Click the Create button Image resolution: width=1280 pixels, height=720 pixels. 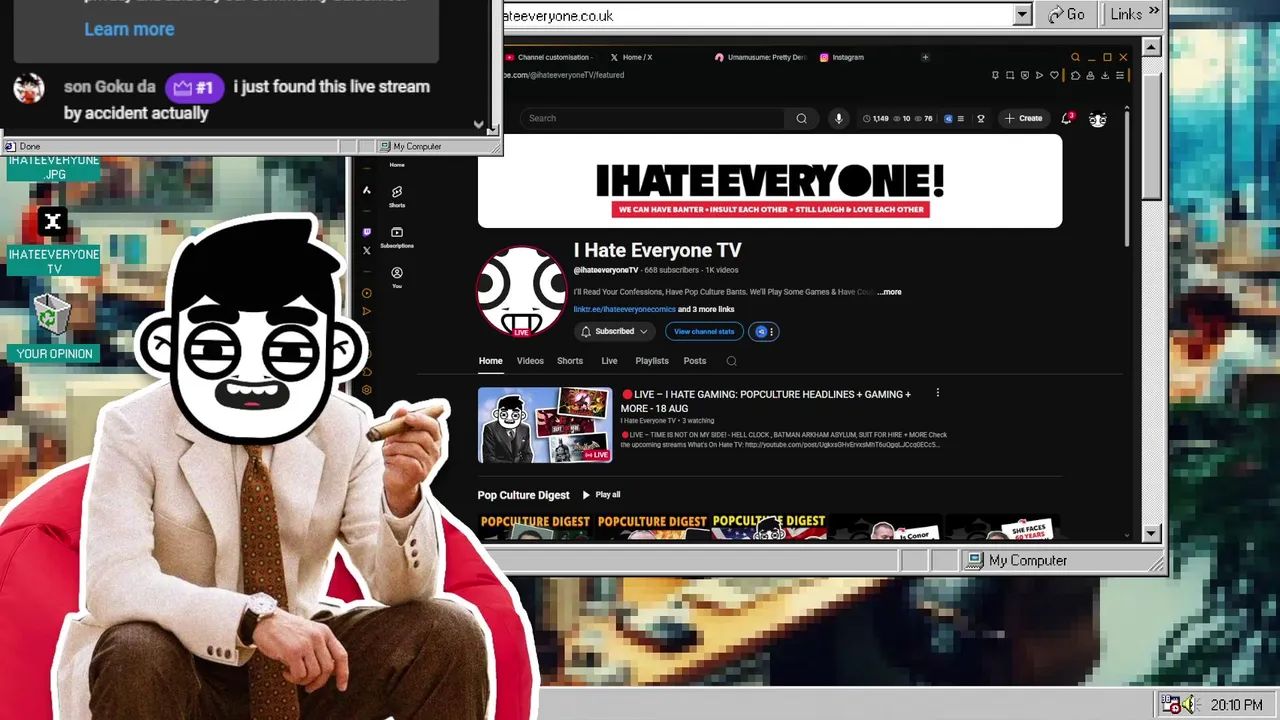[1023, 118]
